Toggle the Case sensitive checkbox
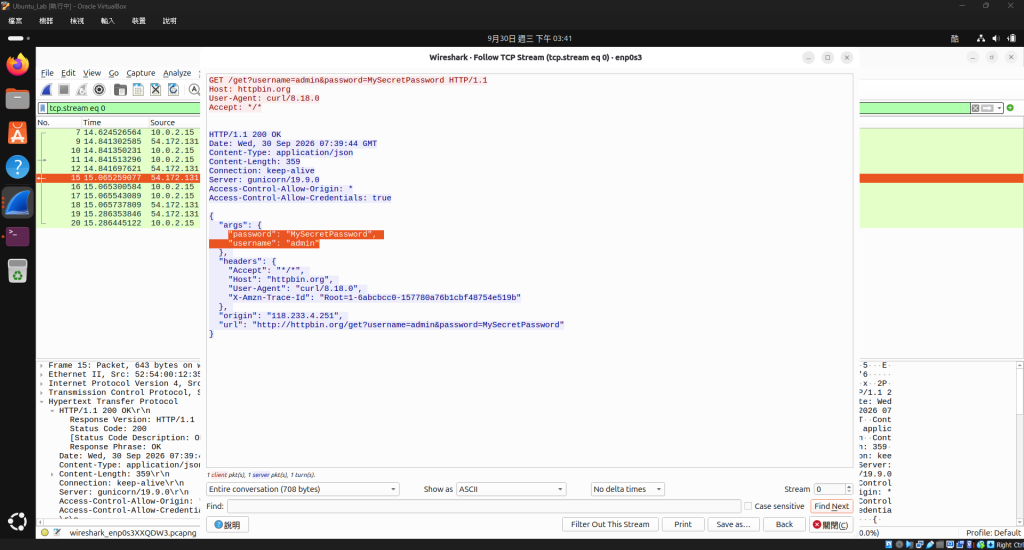 tap(748, 506)
